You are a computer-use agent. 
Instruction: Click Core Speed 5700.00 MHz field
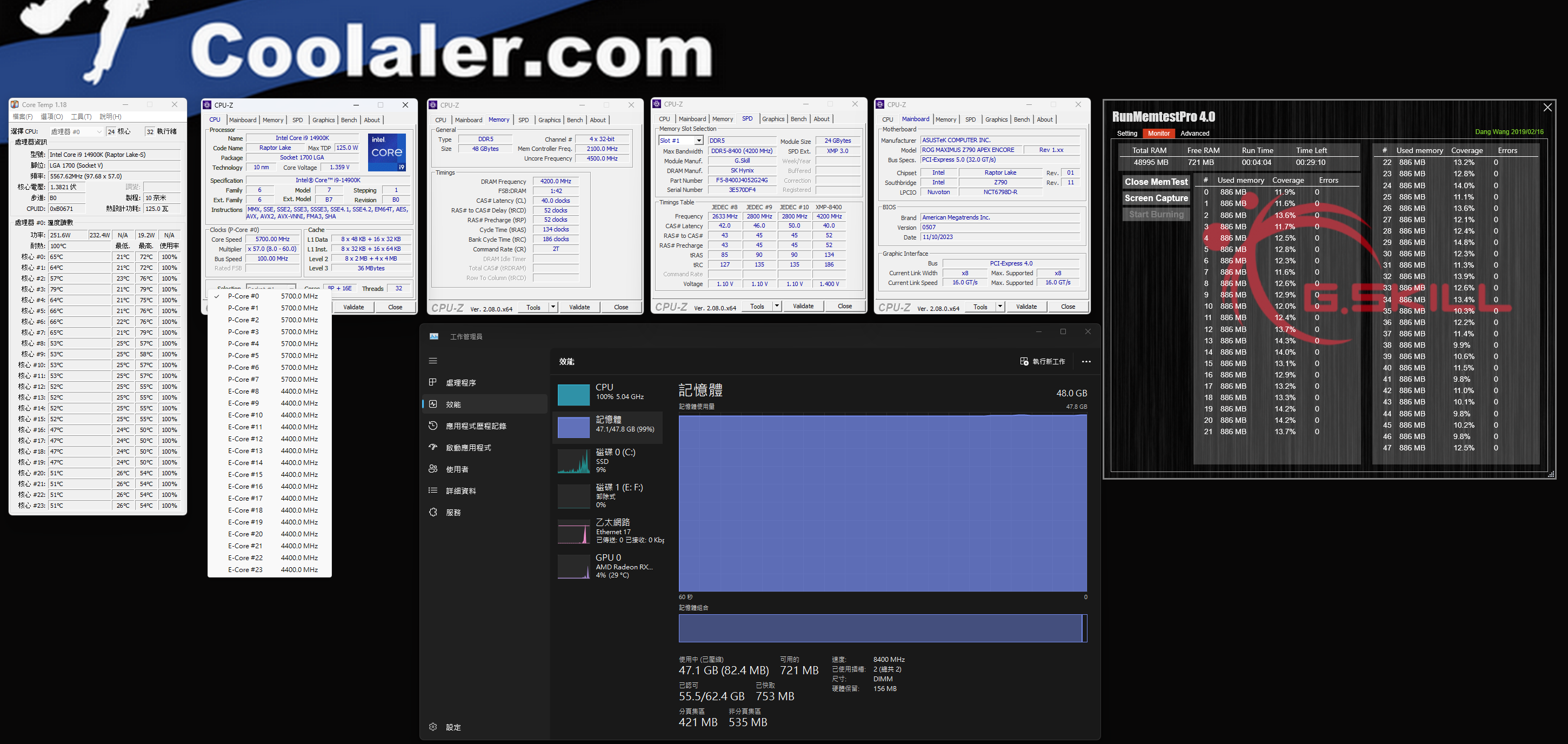click(x=272, y=240)
